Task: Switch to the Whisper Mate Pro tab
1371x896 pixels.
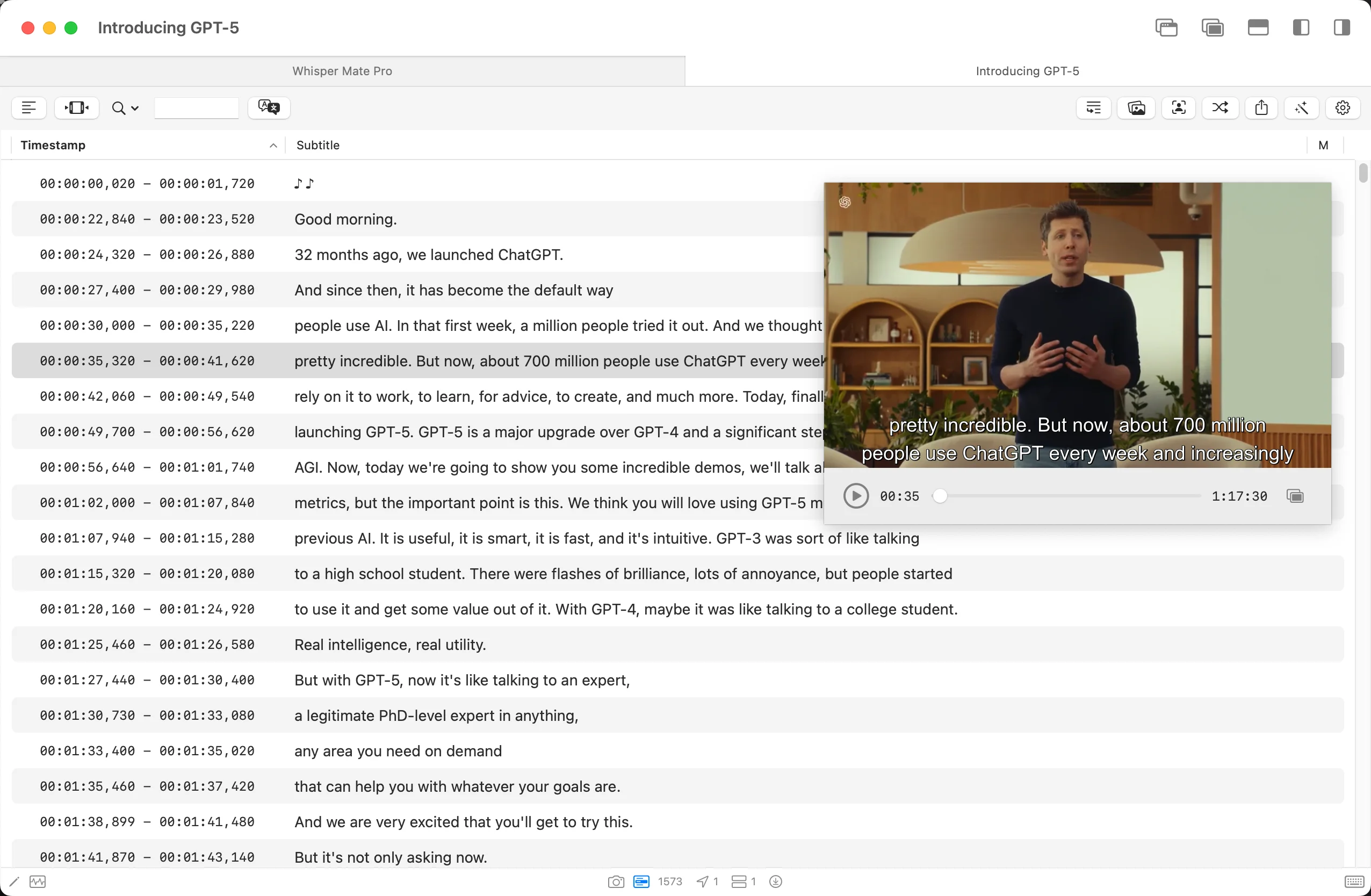Action: (342, 71)
